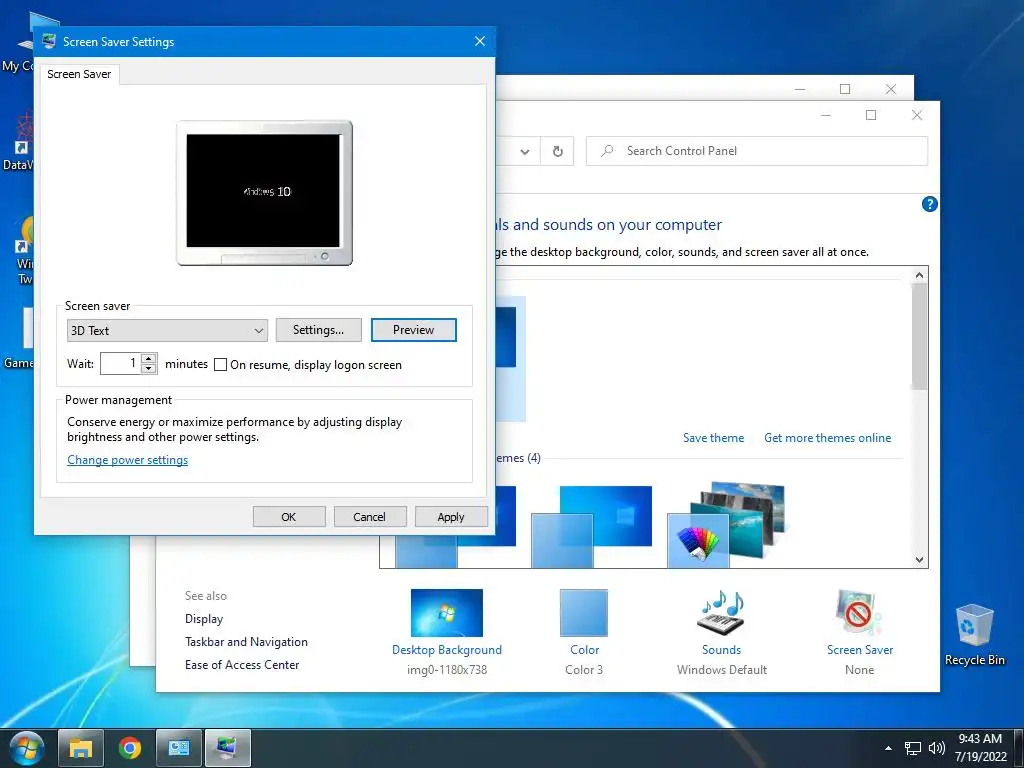Viewport: 1024px width, 768px height.
Task: Click the search magnifier icon in Control Panel
Action: tap(607, 151)
